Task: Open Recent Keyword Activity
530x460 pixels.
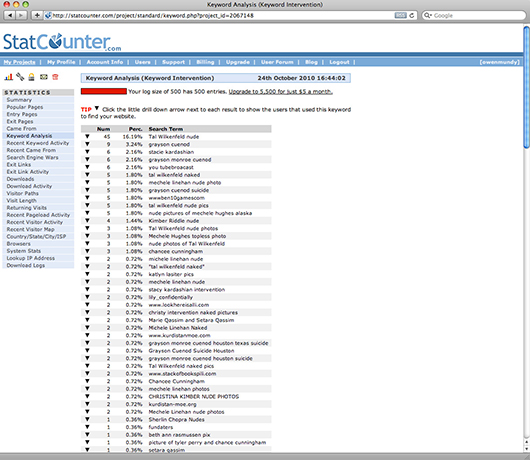Action: pos(38,143)
